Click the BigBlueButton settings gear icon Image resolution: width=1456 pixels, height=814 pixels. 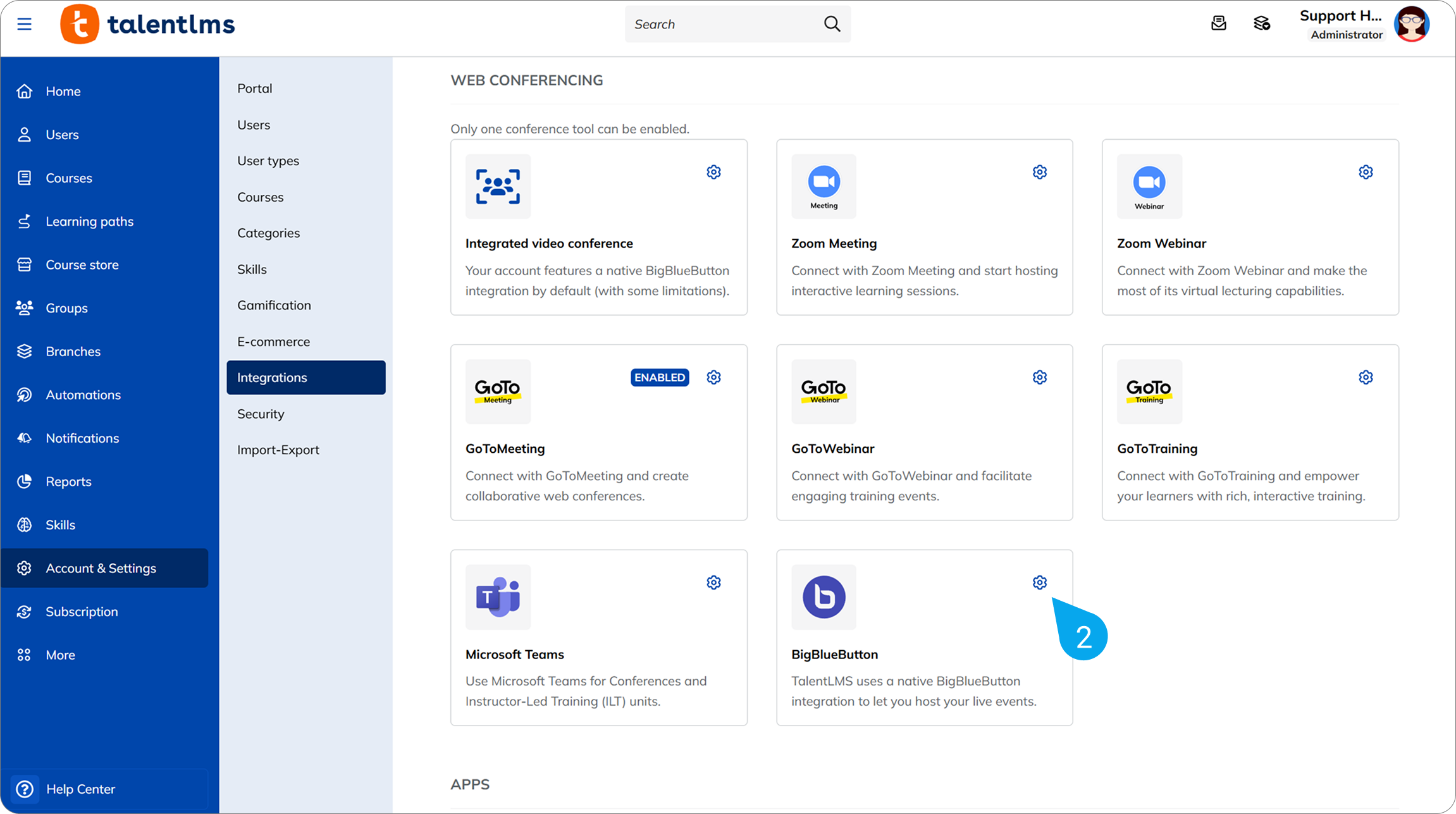tap(1039, 583)
